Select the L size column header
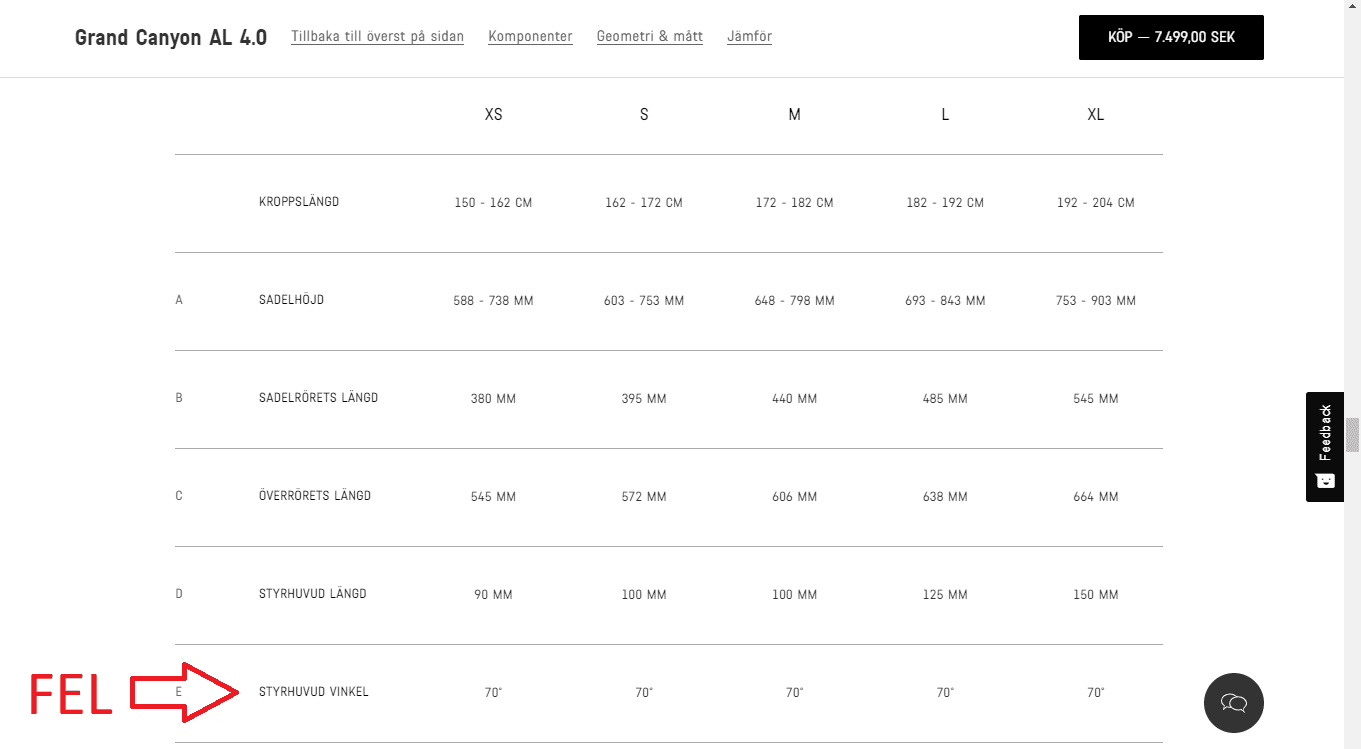 (945, 115)
